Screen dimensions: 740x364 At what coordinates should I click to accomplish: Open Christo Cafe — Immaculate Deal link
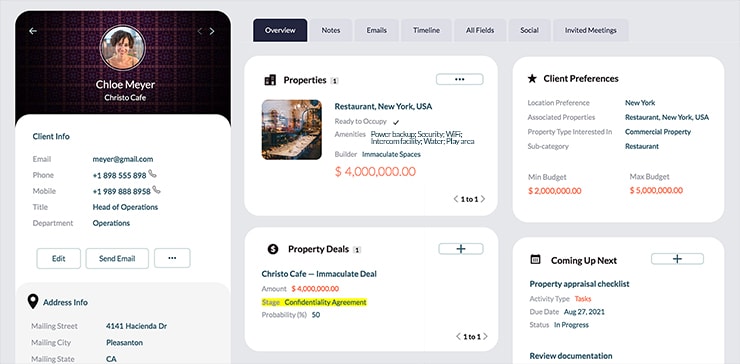(x=319, y=274)
